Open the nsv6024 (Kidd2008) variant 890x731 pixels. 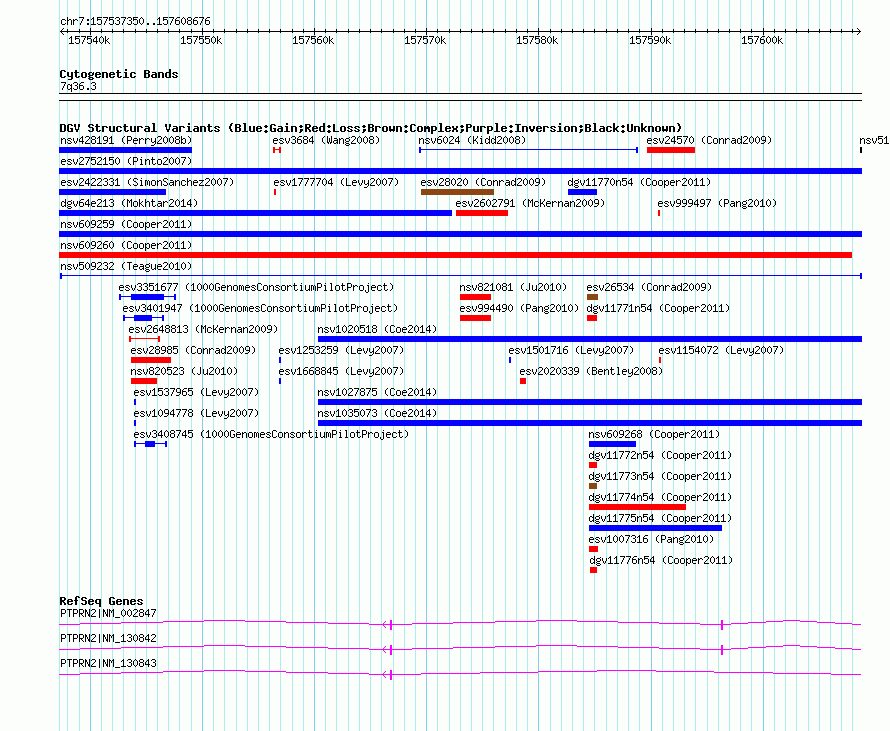(x=472, y=140)
